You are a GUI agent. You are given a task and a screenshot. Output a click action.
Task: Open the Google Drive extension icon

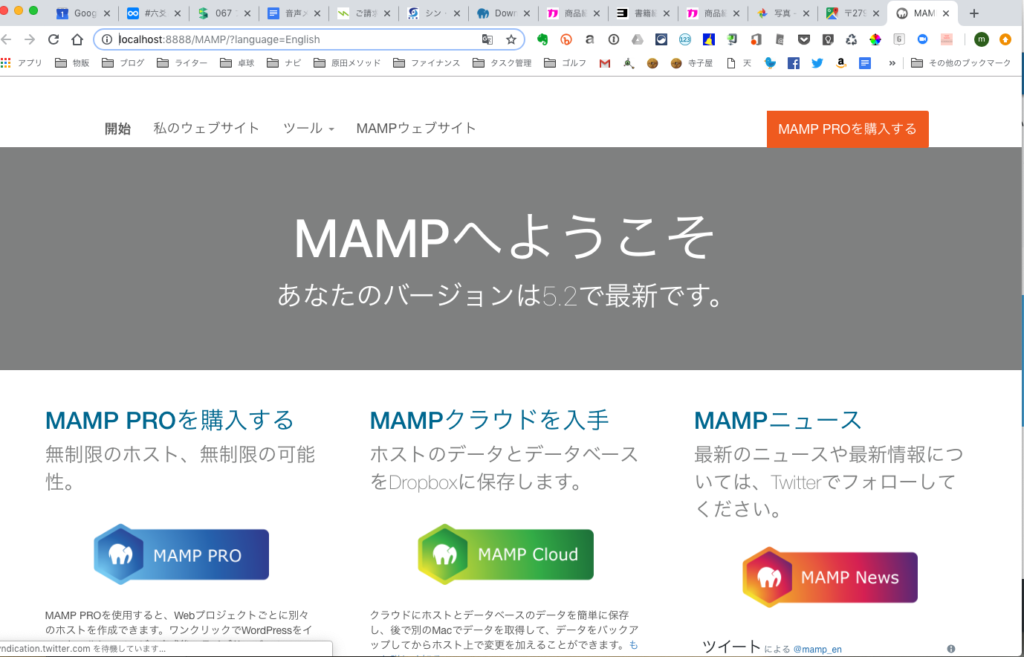pos(637,39)
